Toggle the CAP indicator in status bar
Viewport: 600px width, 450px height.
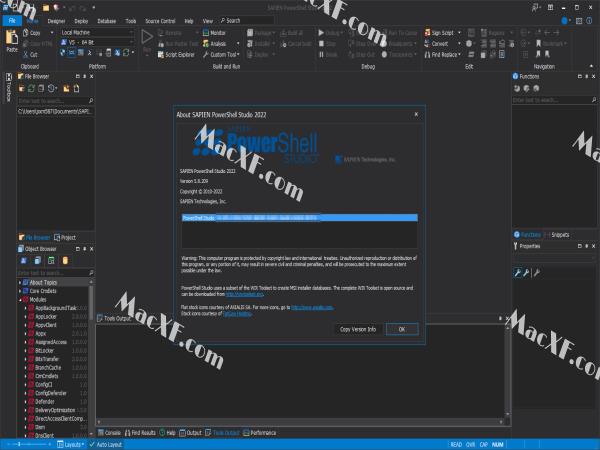click(x=484, y=444)
